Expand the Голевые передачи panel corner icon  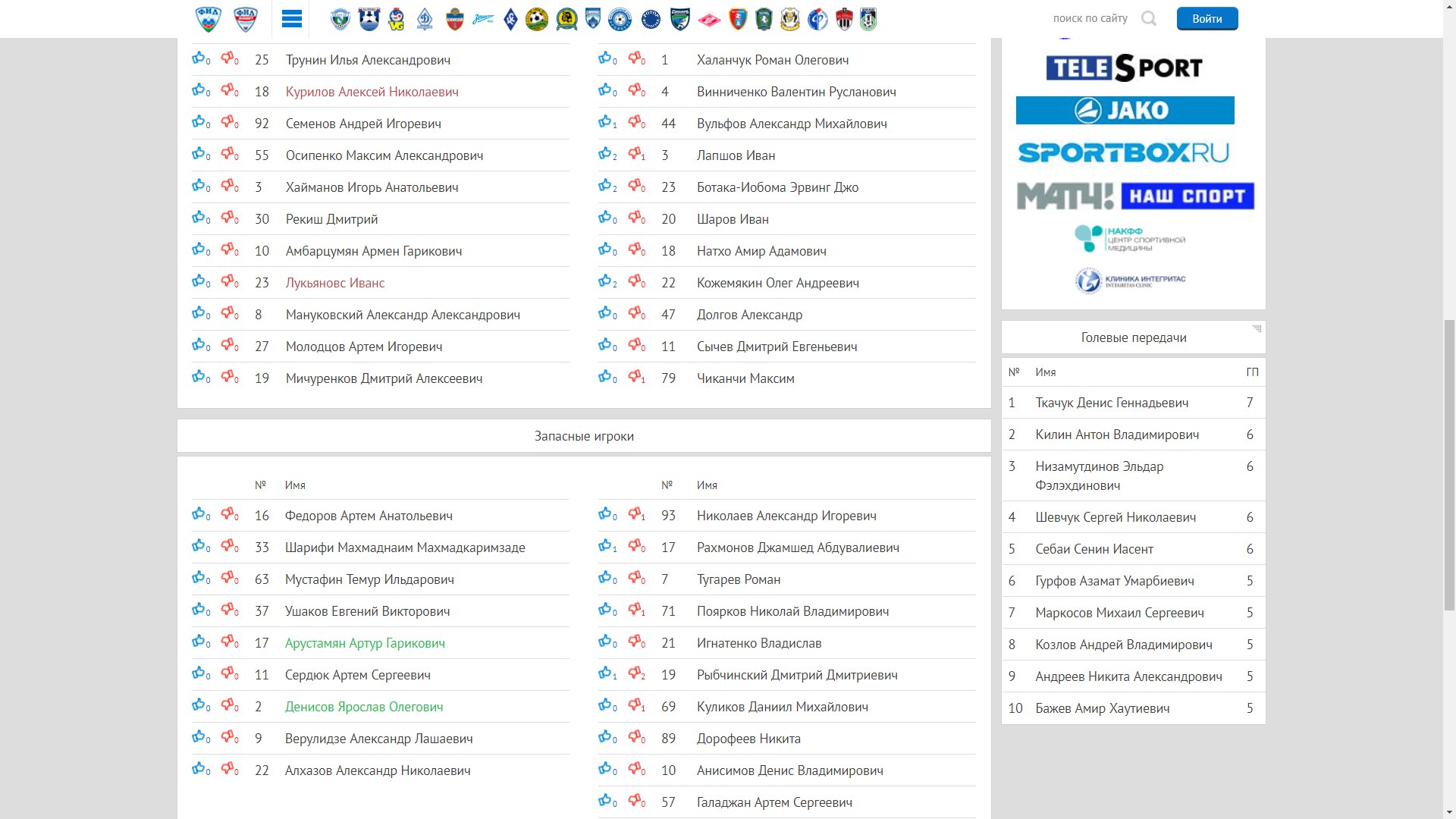1257,328
